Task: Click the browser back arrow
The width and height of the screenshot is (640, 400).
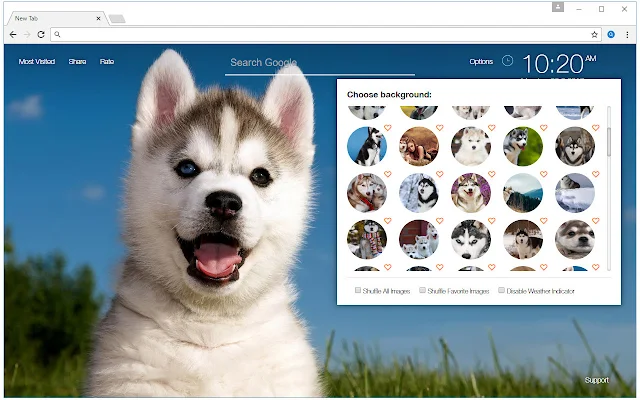Action: [13, 35]
